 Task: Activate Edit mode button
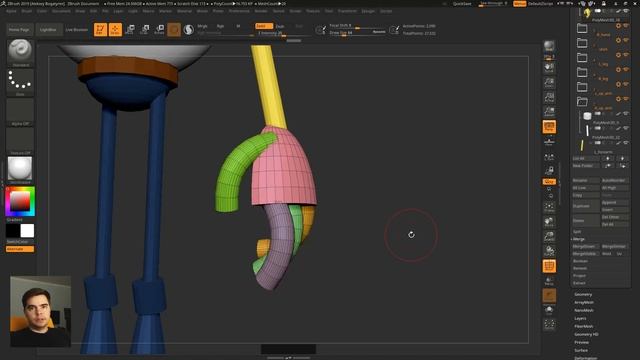[x=100, y=29]
